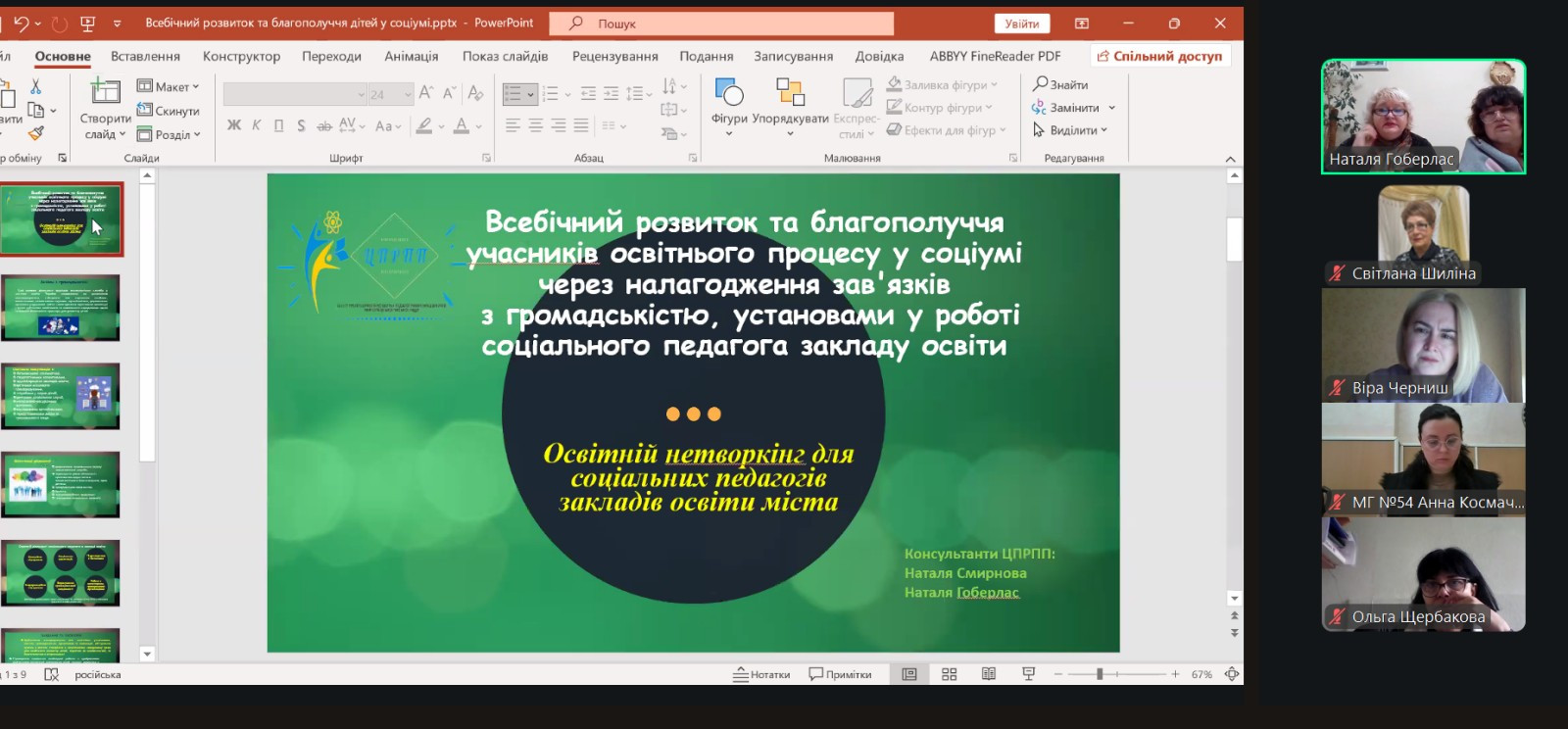Click the zoom slider handle
1568x729 pixels.
(1100, 674)
